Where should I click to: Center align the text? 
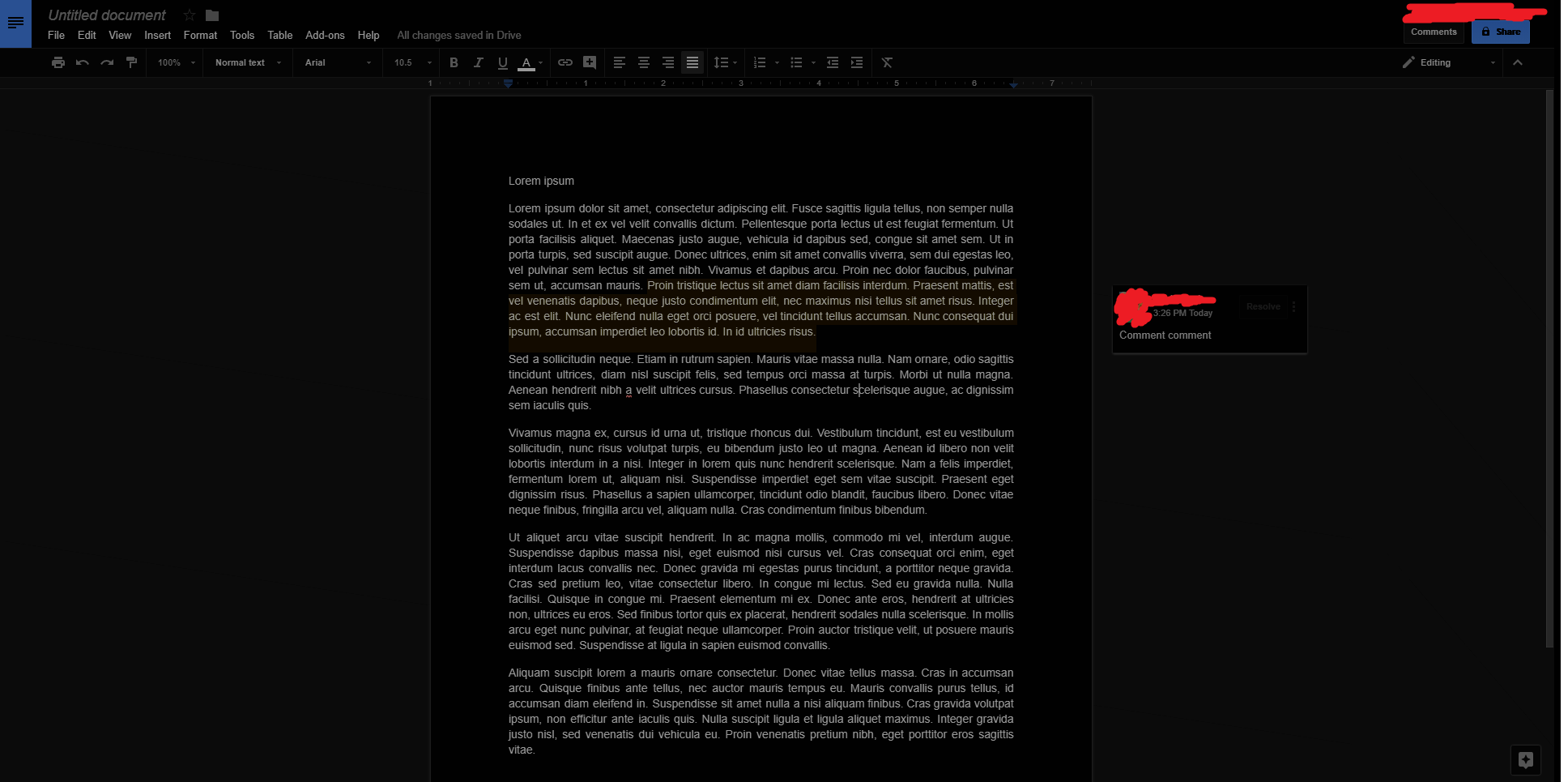point(644,62)
